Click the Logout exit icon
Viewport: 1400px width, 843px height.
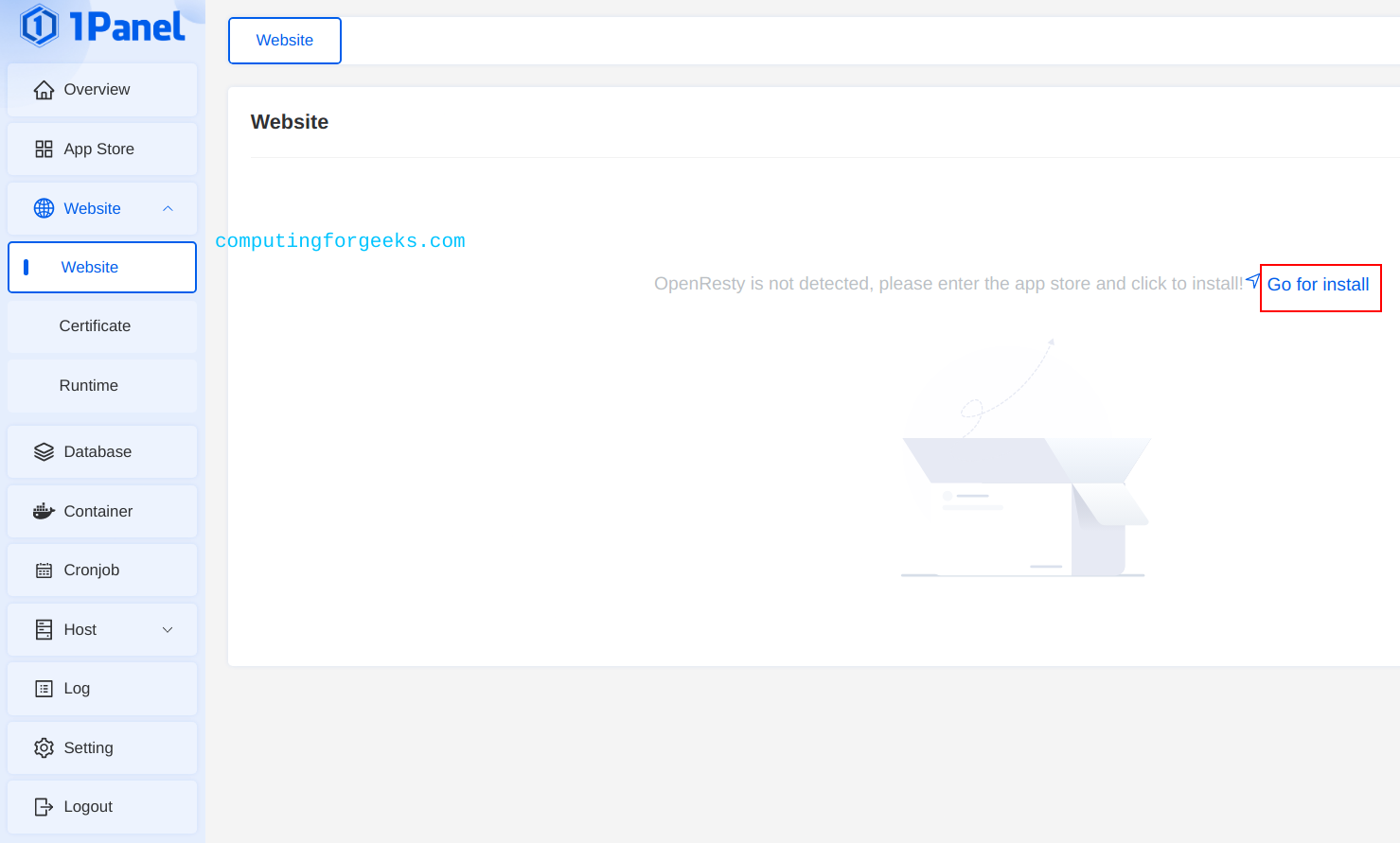44,807
